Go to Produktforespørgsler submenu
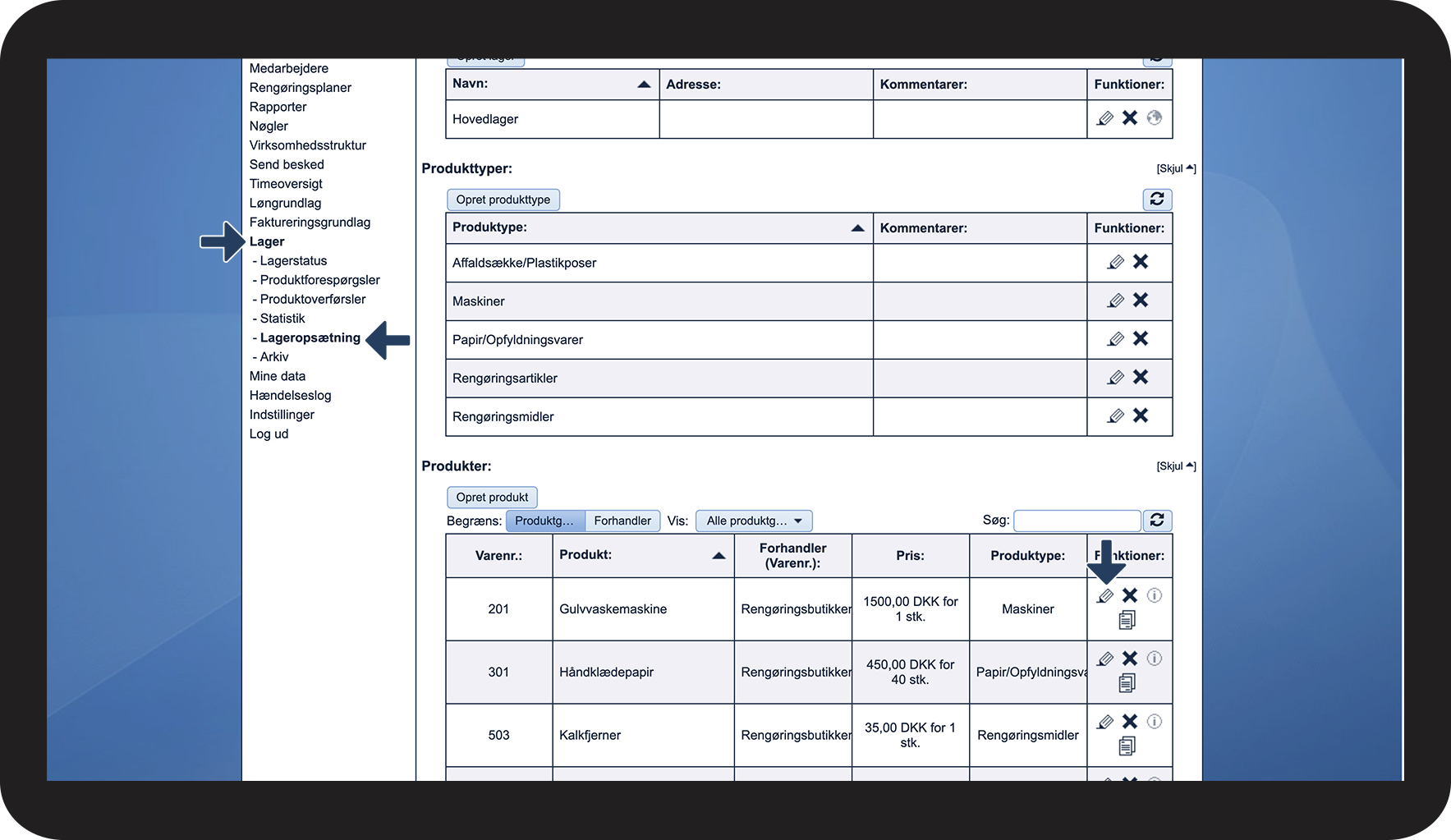The width and height of the screenshot is (1451, 840). [x=319, y=280]
